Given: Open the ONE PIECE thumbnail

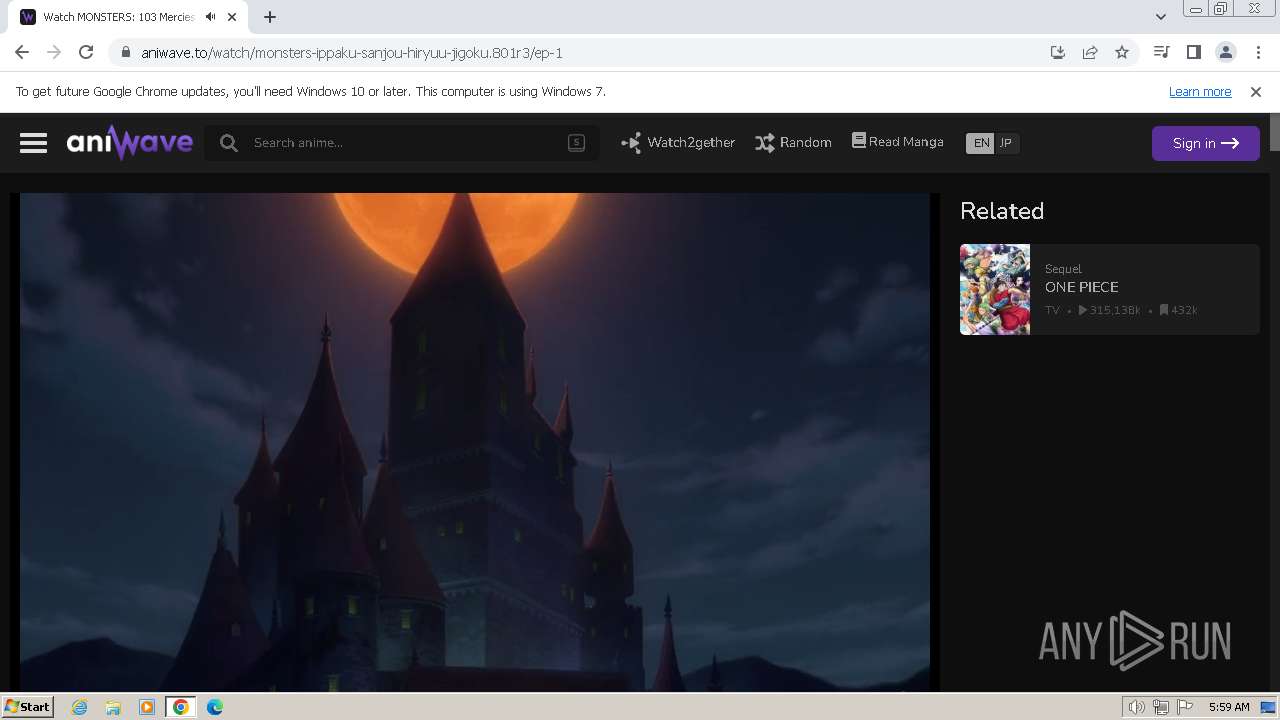Looking at the screenshot, I should 995,289.
